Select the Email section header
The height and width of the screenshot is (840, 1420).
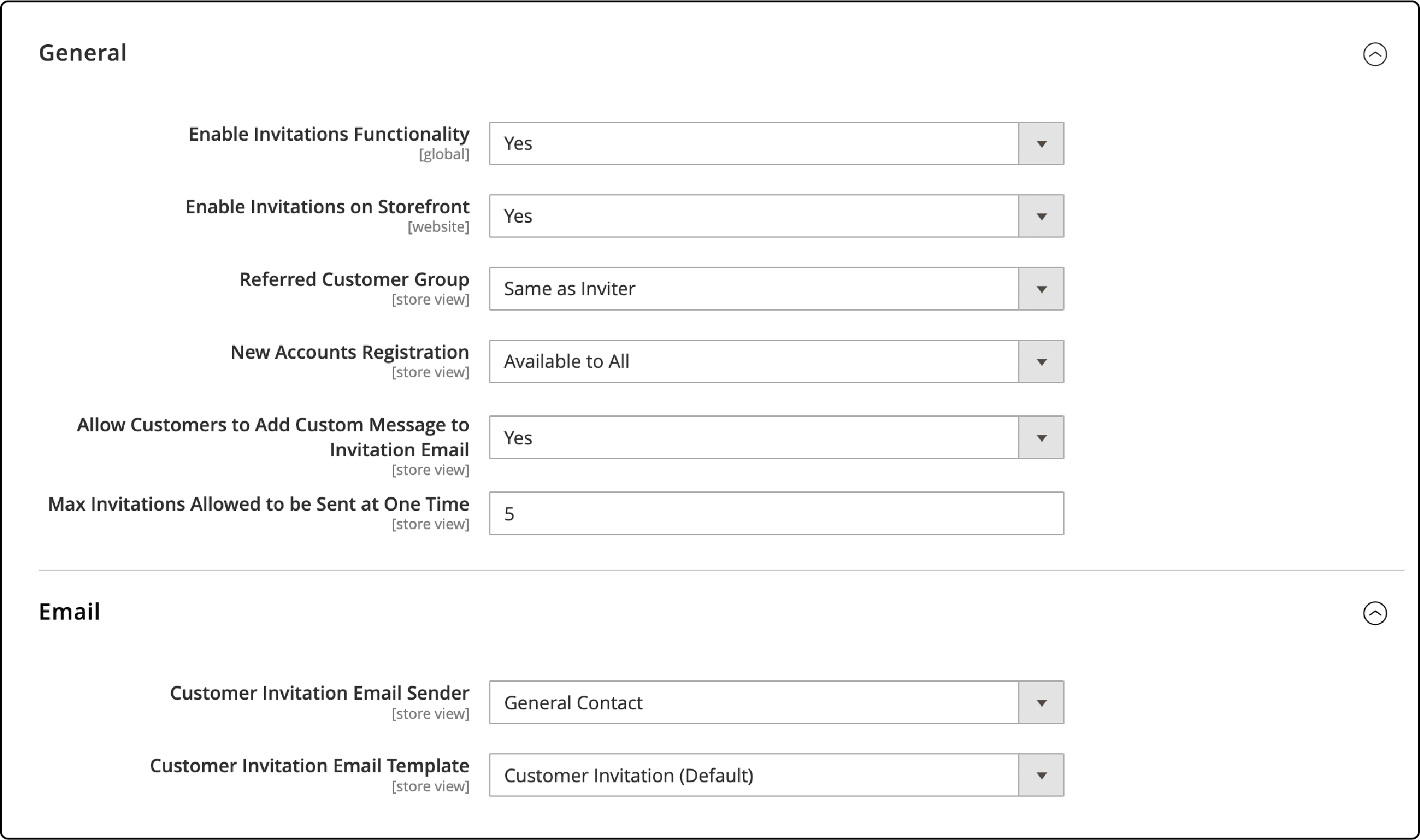click(69, 612)
